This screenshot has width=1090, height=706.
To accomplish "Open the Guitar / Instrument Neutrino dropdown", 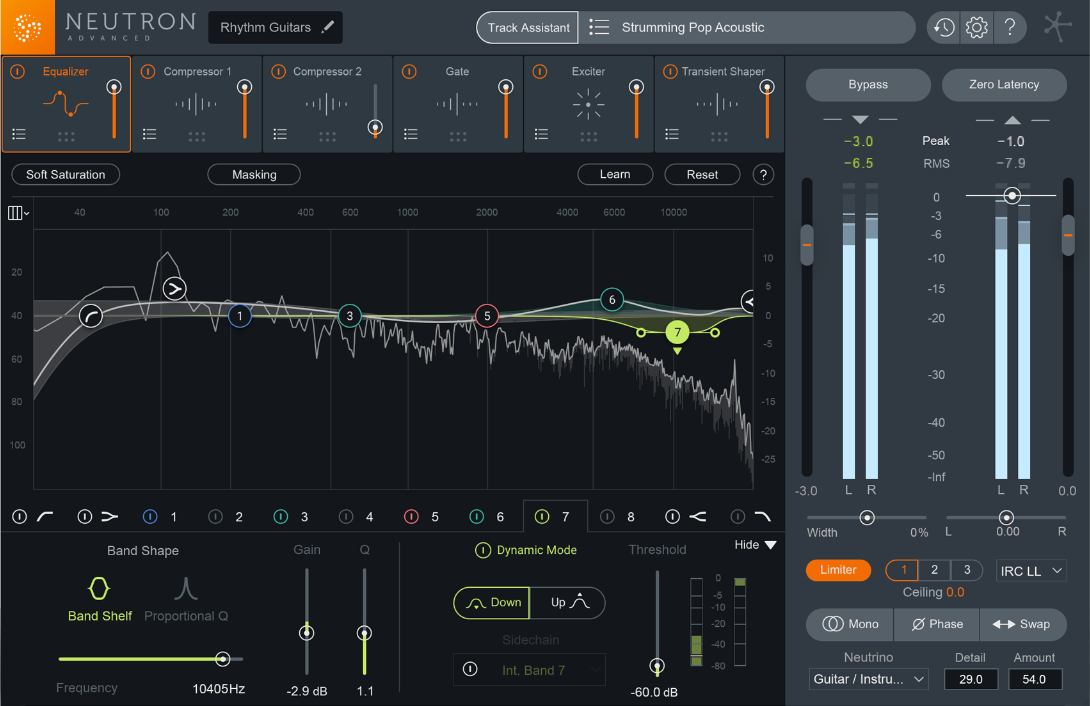I will 868,679.
